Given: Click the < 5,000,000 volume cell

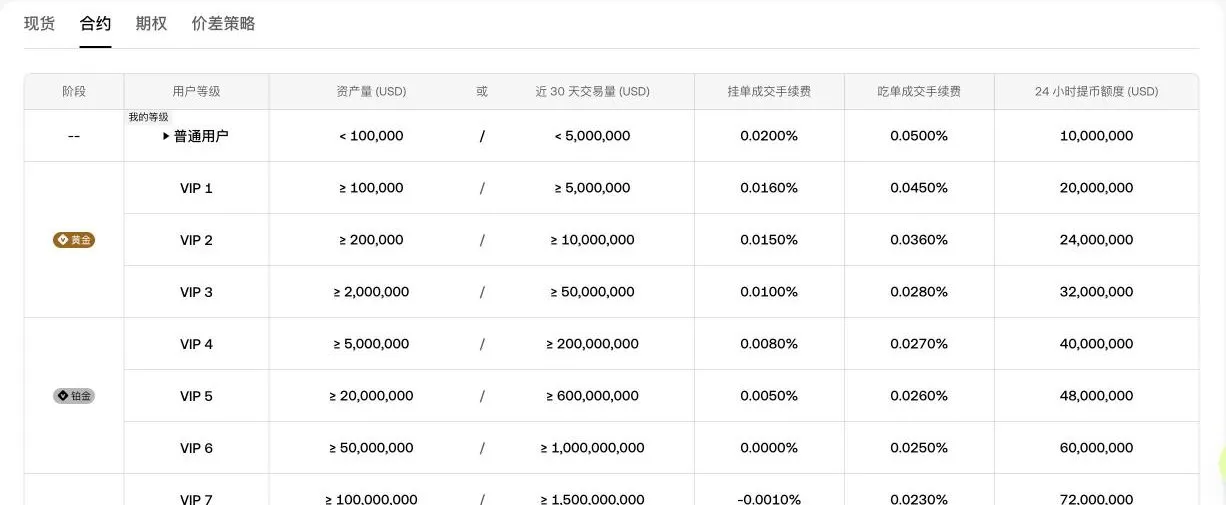Looking at the screenshot, I should (592, 136).
